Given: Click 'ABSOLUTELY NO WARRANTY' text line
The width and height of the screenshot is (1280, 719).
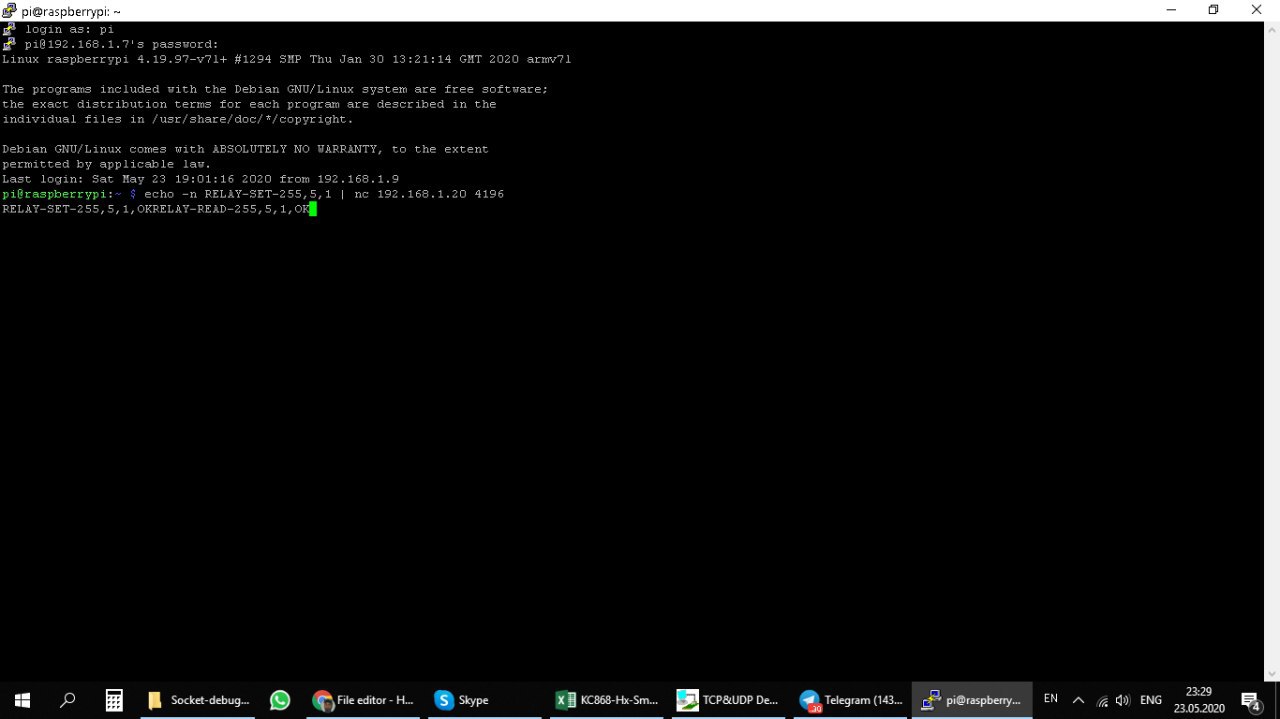Looking at the screenshot, I should click(245, 149).
